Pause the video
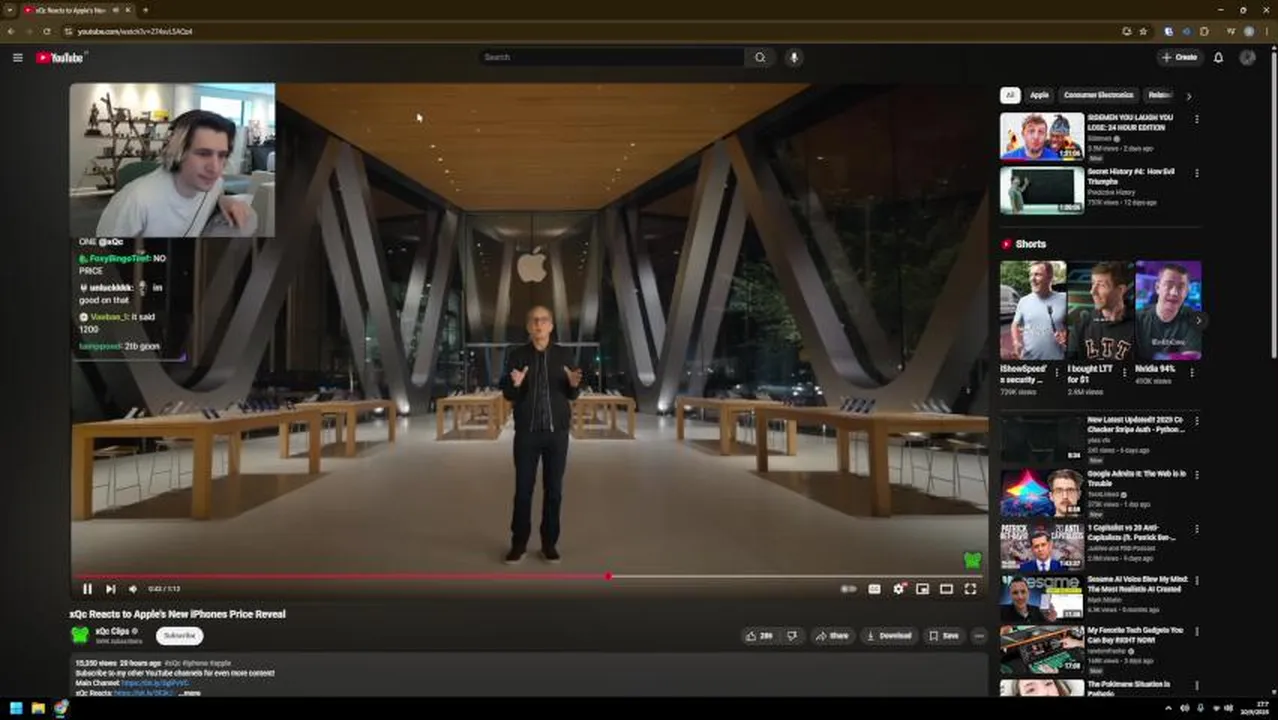 point(87,589)
